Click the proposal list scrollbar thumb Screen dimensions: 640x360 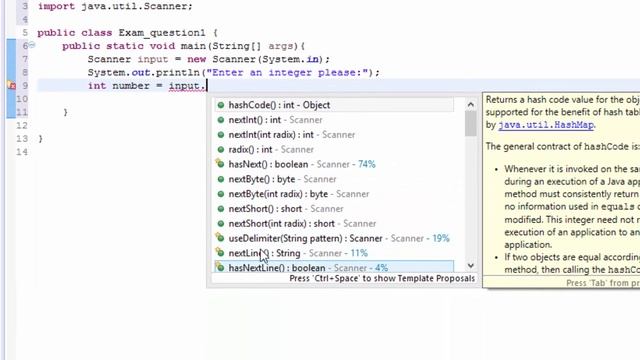[x=471, y=123]
